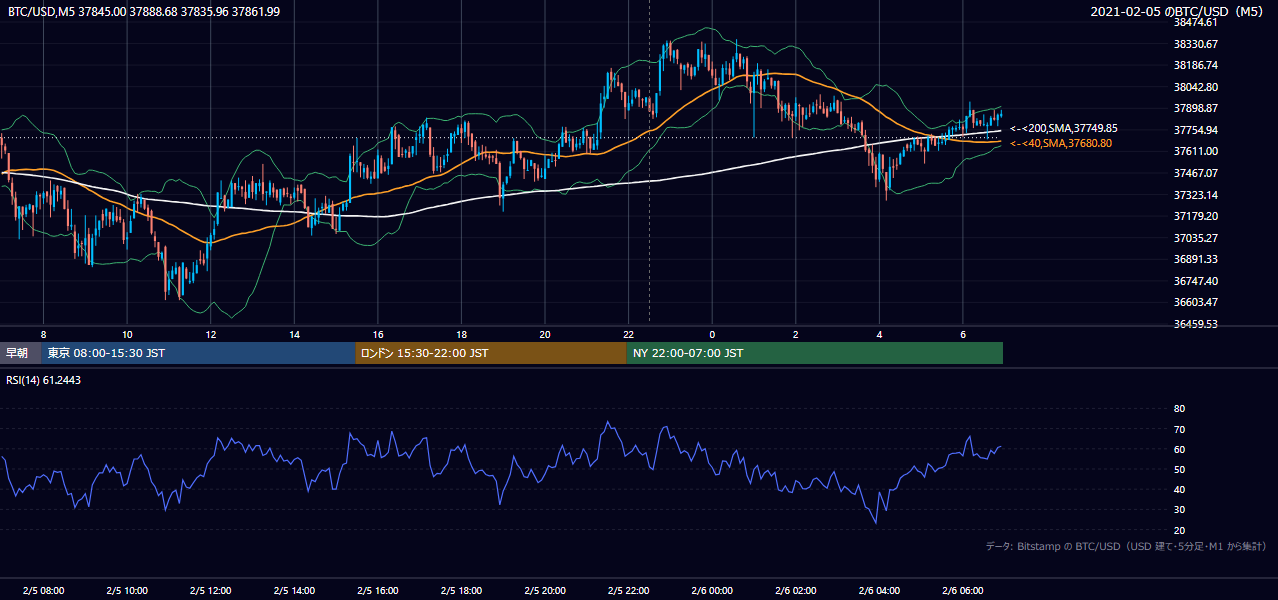This screenshot has width=1278, height=600.
Task: Select the ロンドン 15:30-22:00 JST session bar
Action: pos(491,353)
